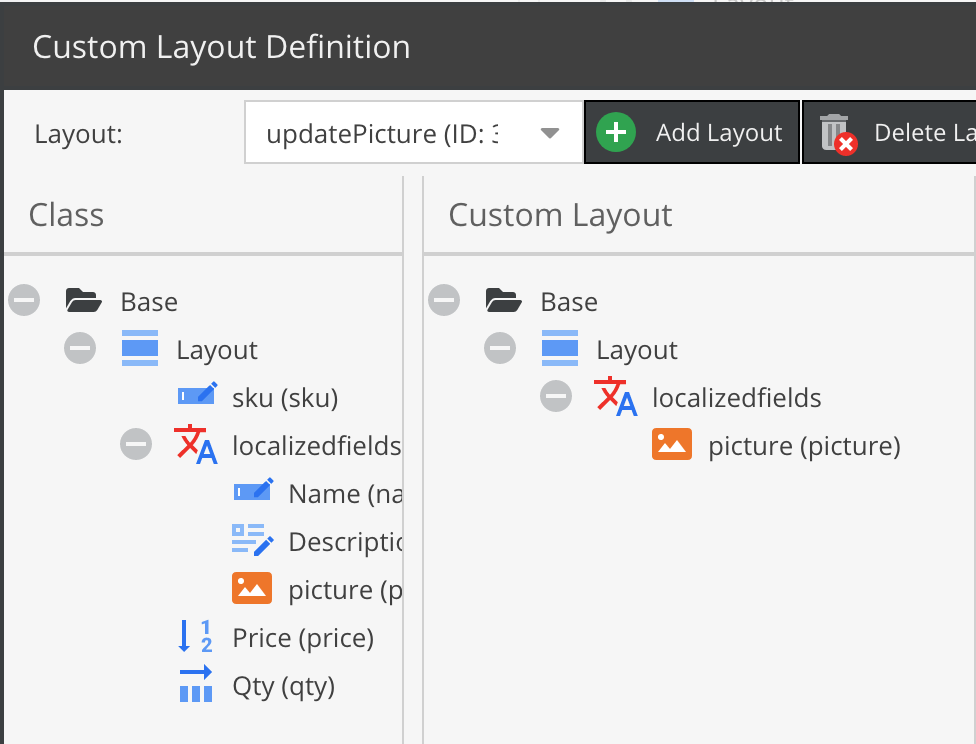976x744 pixels.
Task: Select Price (price) in Class tree
Action: [x=303, y=638]
